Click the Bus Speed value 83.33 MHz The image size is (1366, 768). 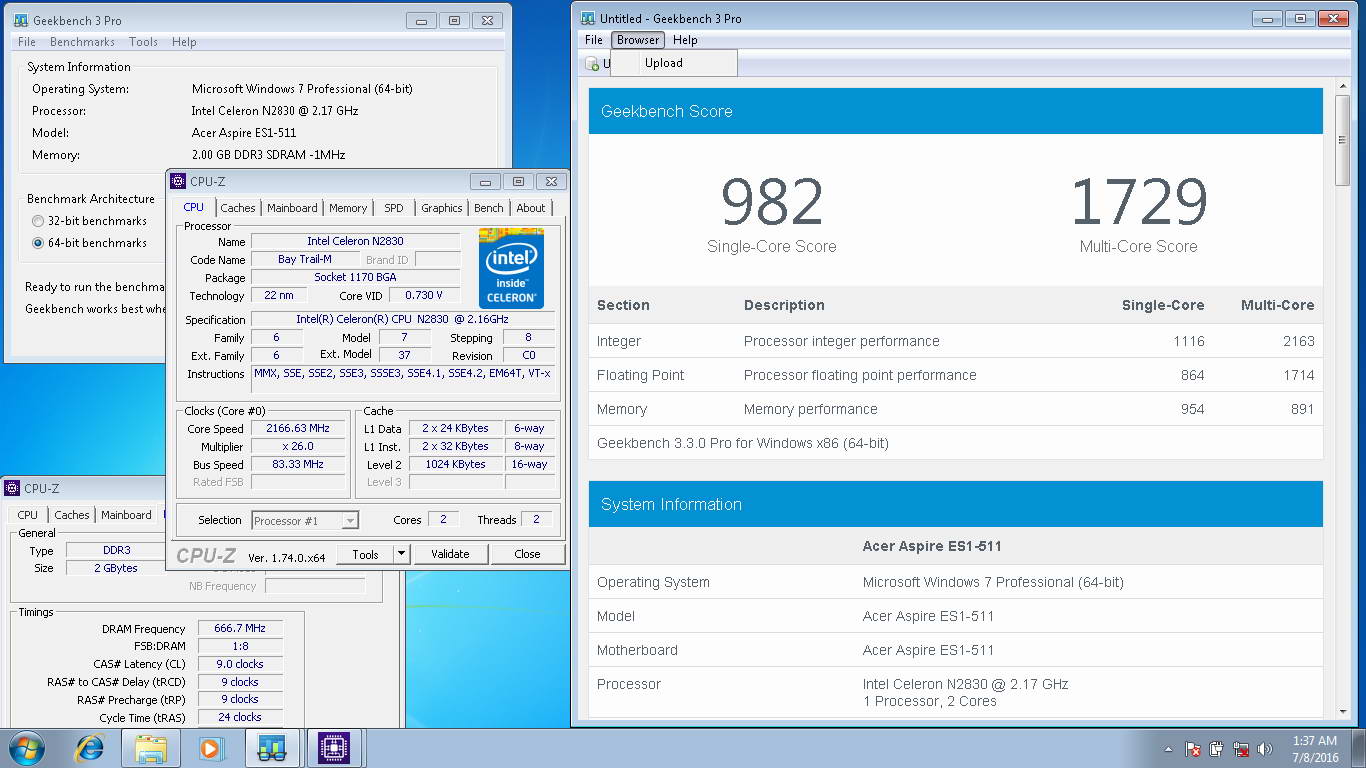298,465
